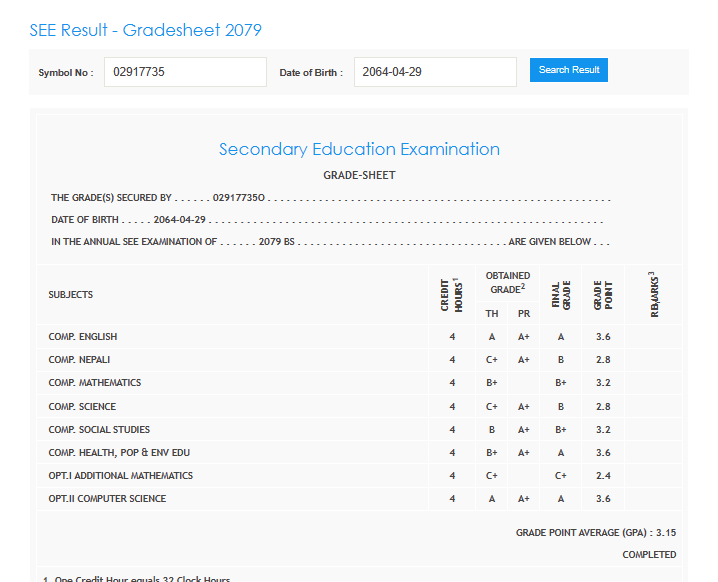
Task: Click the REMARKS column header
Action: 654,294
